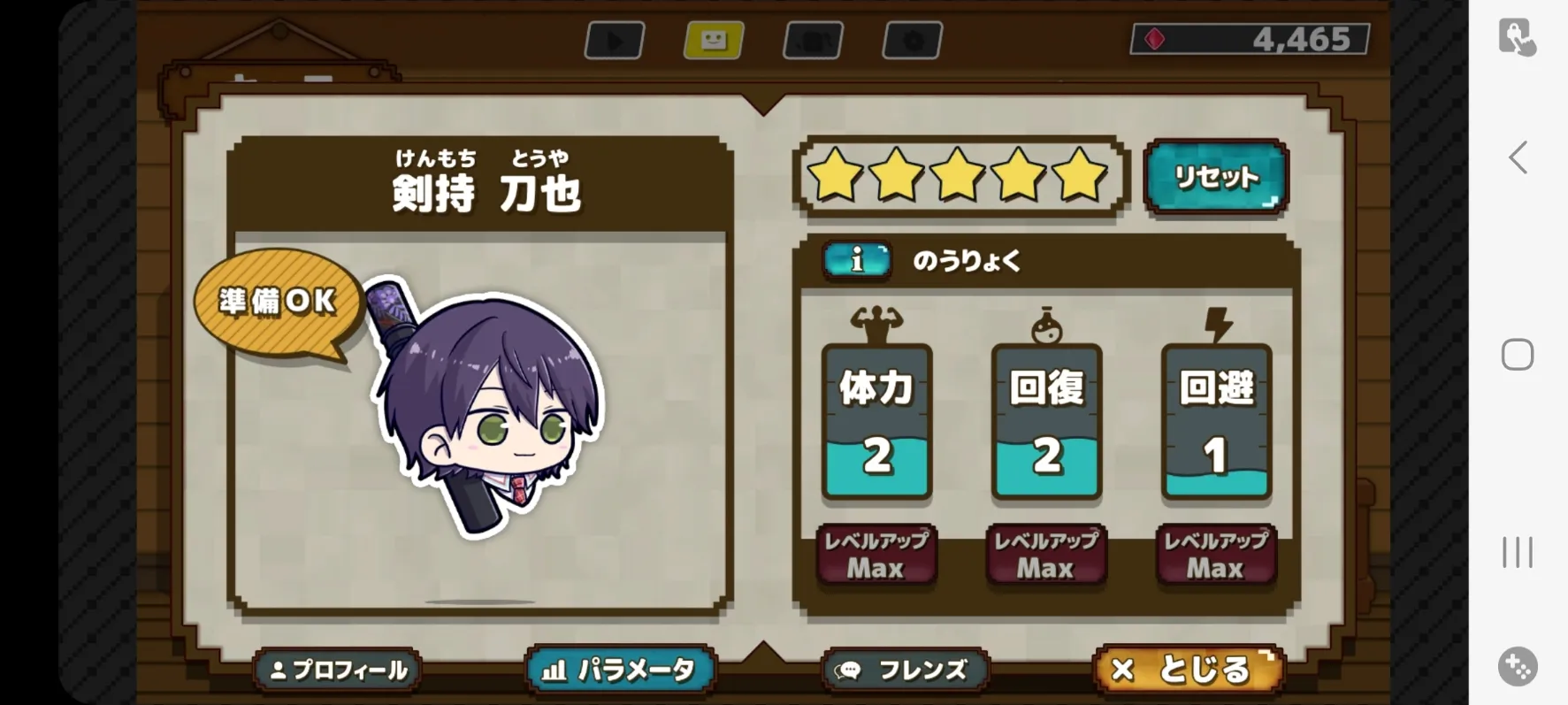
Task: Select the 回避 evasion ability card
Action: pos(1216,422)
